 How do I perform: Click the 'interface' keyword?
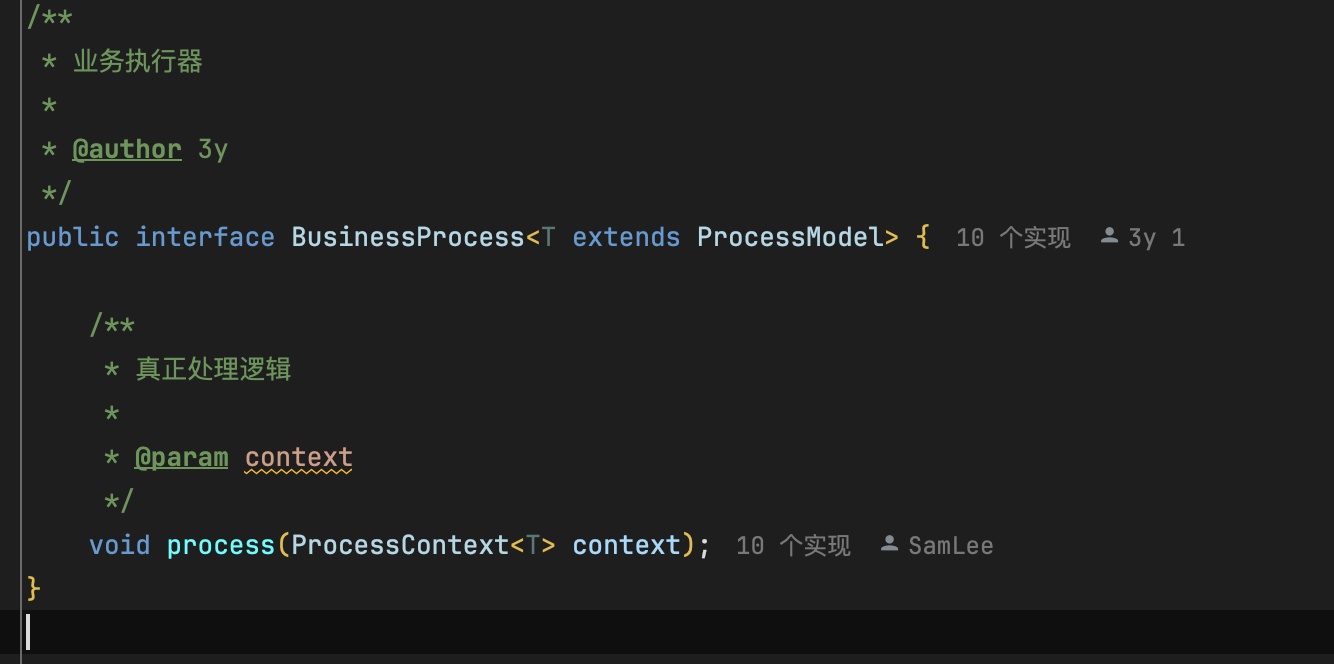(205, 238)
